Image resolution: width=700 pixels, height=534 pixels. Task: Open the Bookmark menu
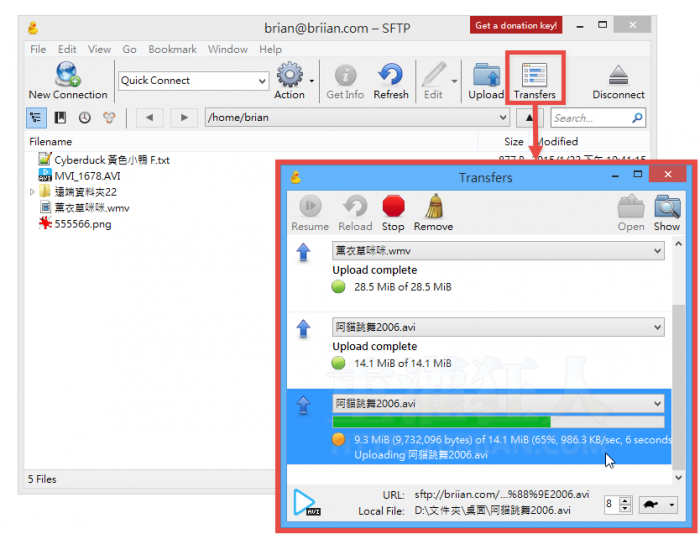point(172,49)
